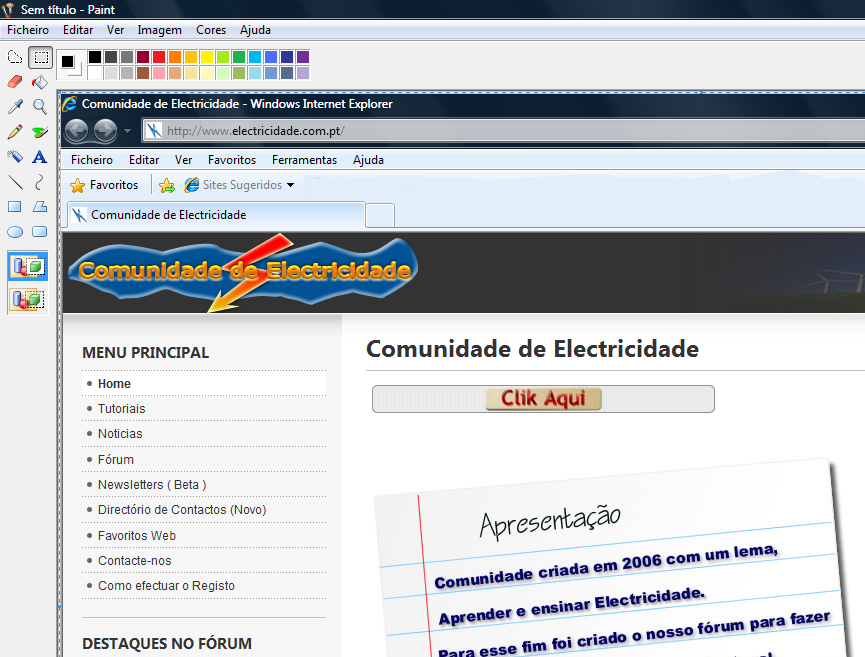
Task: Choose the rectangular Select tool in Paint
Action: (40, 57)
